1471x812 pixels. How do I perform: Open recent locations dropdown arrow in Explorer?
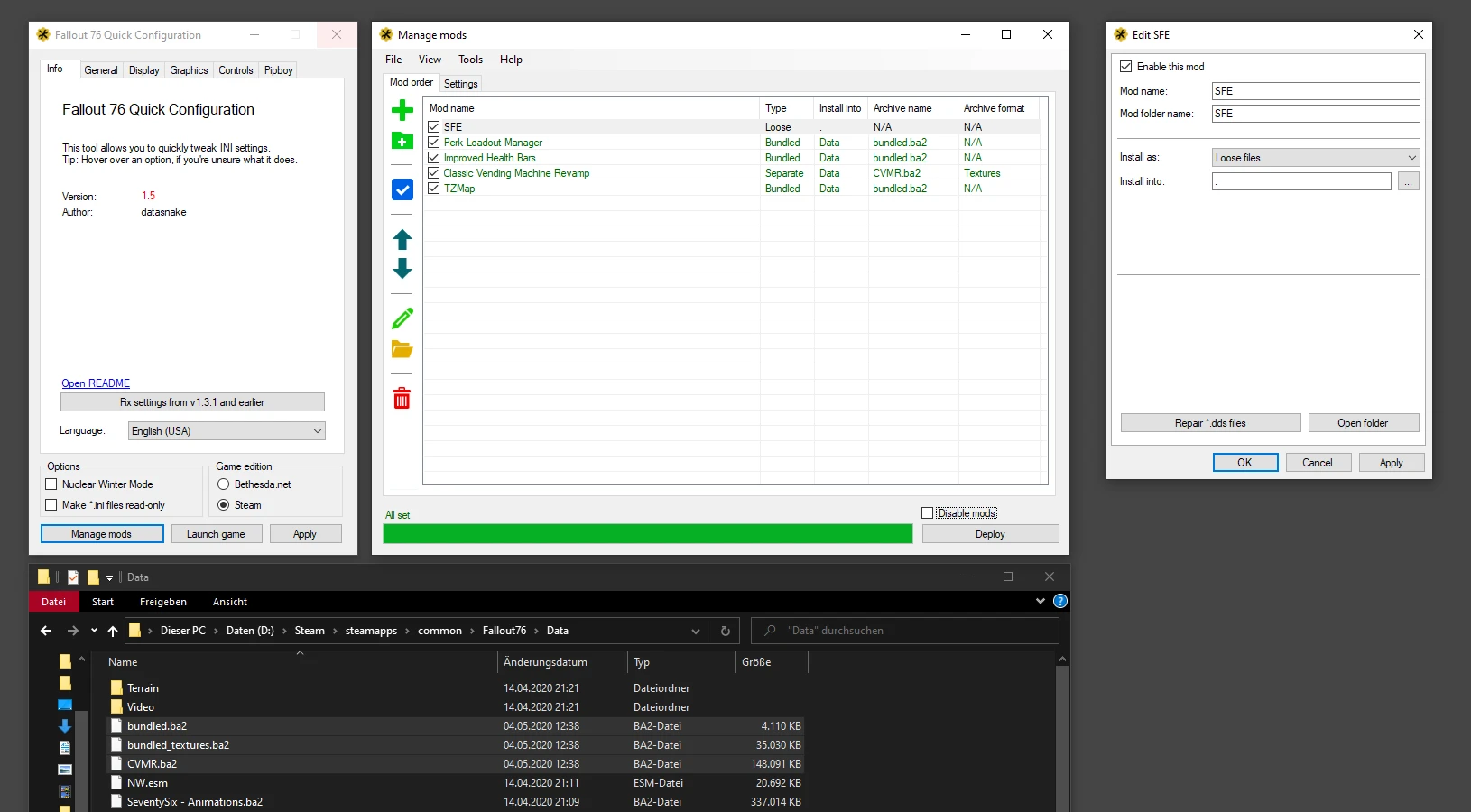coord(94,631)
